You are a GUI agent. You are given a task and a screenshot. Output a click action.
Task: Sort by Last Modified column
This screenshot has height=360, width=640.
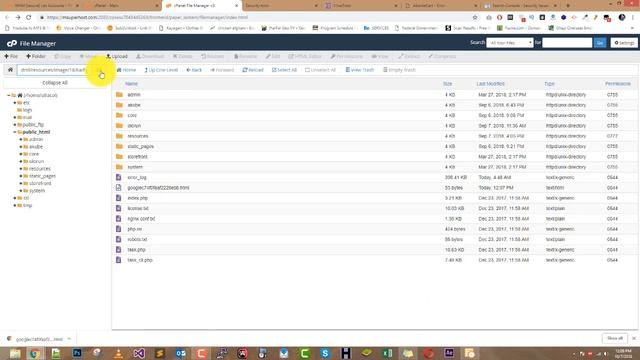[x=491, y=84]
